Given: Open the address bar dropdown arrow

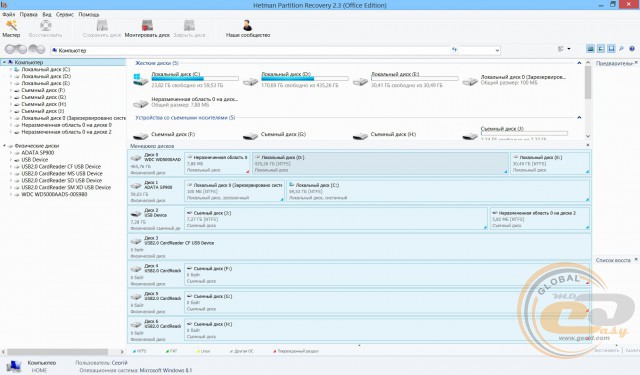Looking at the screenshot, I should click(x=497, y=50).
